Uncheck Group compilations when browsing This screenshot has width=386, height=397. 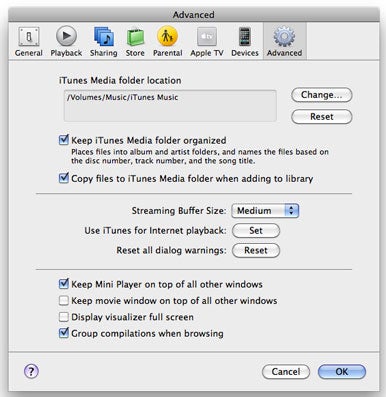(64, 333)
